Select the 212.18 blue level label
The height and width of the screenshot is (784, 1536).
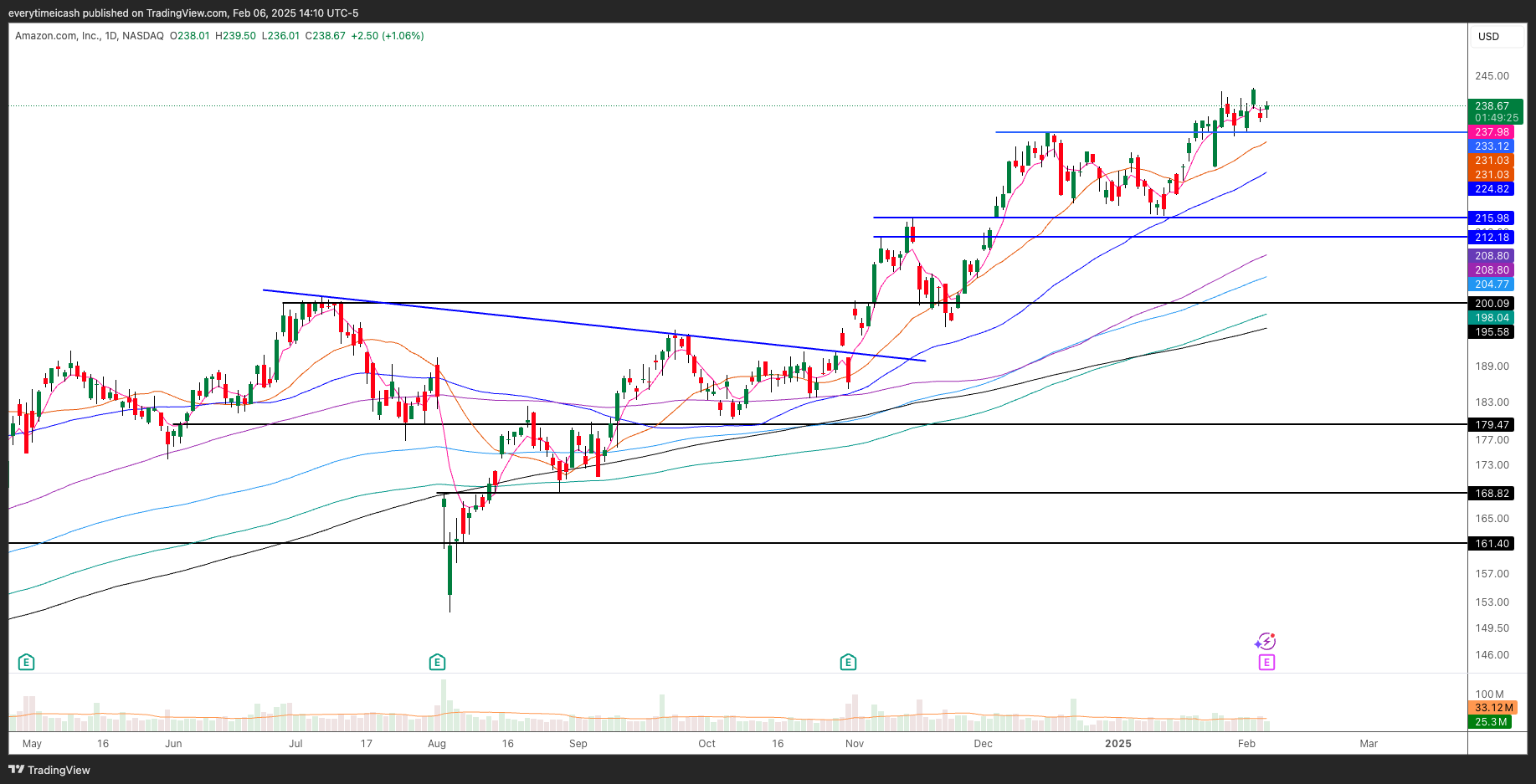[1492, 238]
